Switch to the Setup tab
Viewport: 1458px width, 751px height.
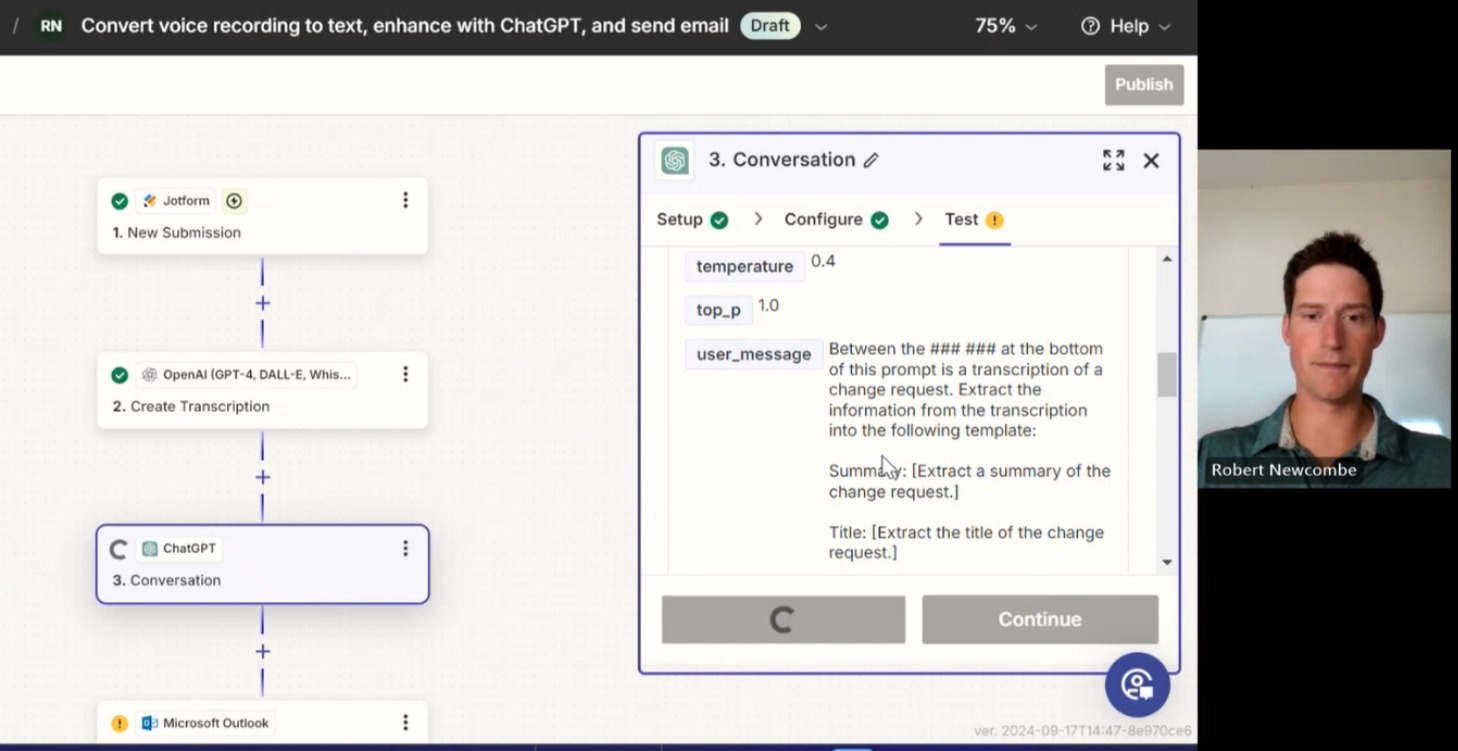tap(692, 220)
